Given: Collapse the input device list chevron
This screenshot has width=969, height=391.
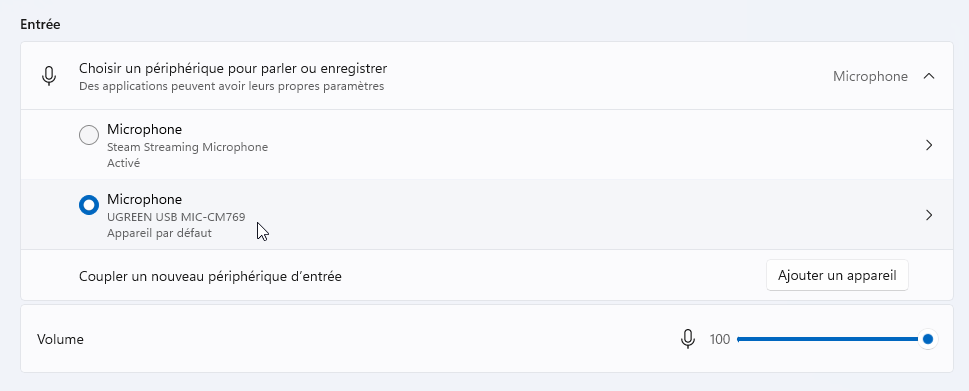Looking at the screenshot, I should [x=928, y=76].
